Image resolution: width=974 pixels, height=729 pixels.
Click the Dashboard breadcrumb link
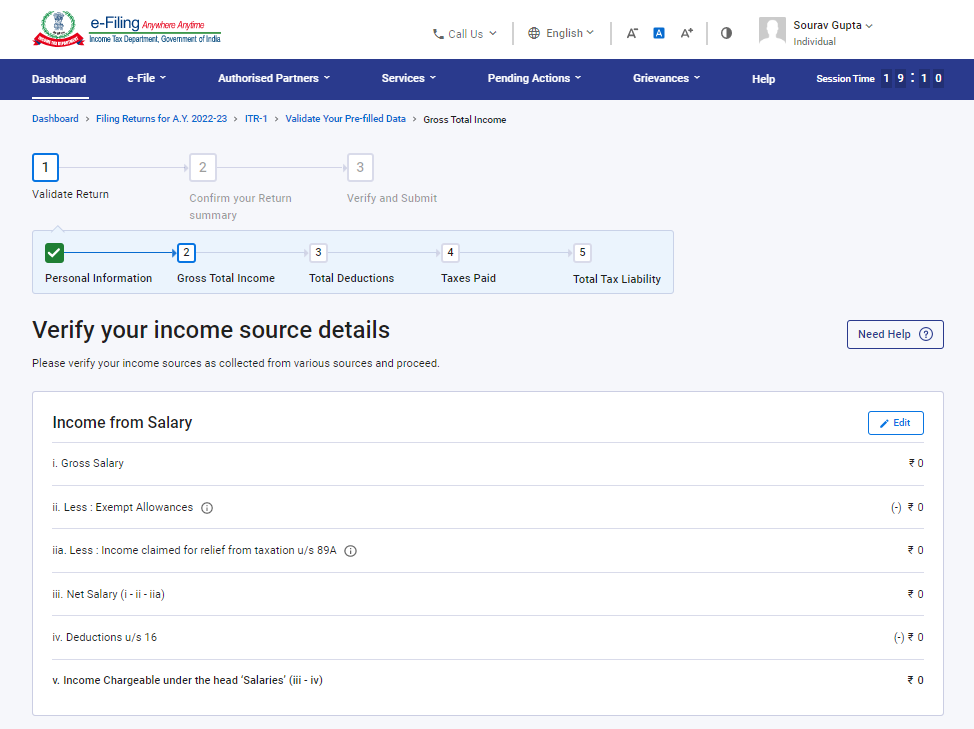(55, 119)
